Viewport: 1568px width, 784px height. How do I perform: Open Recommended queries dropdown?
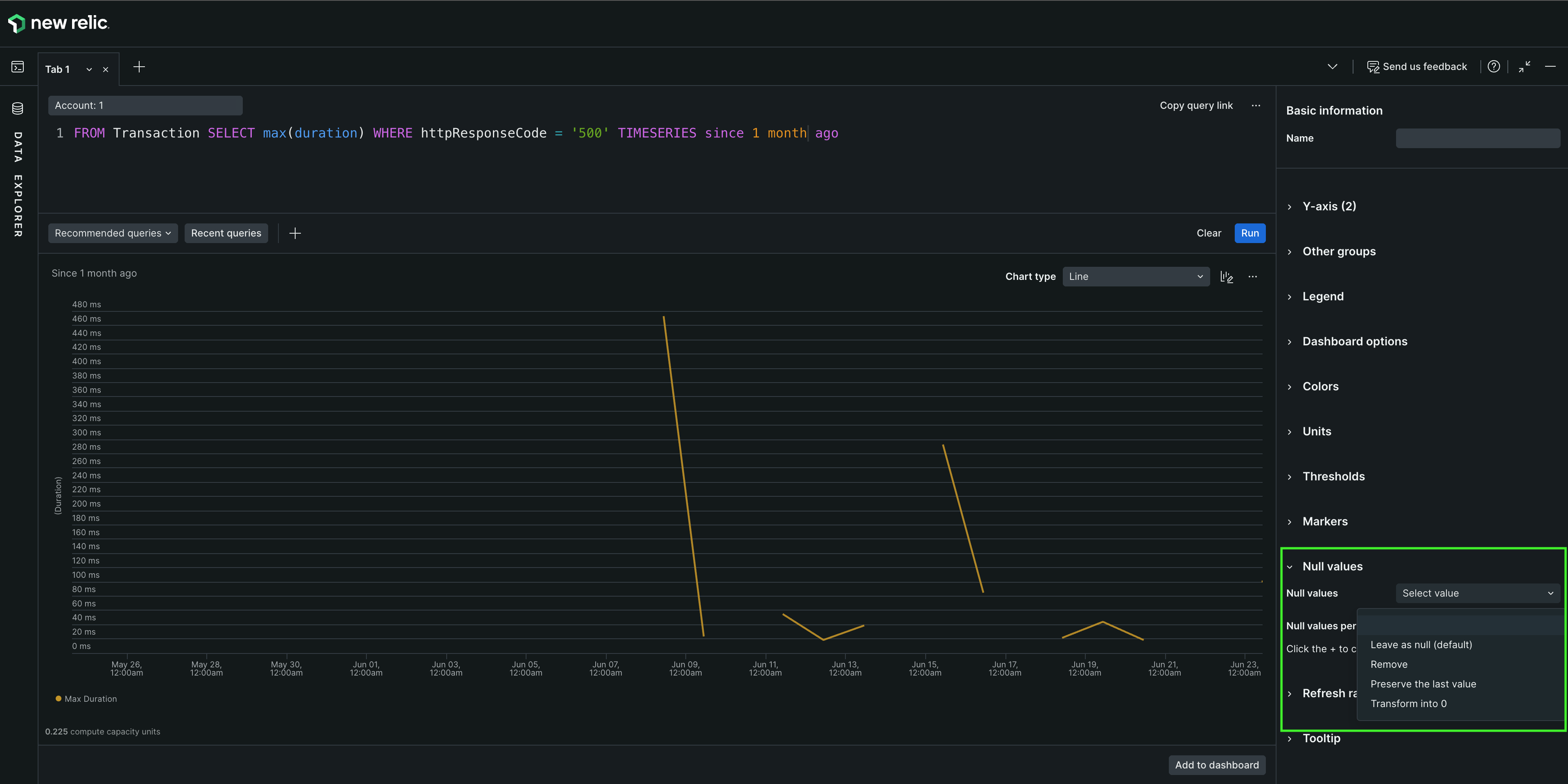click(x=113, y=233)
